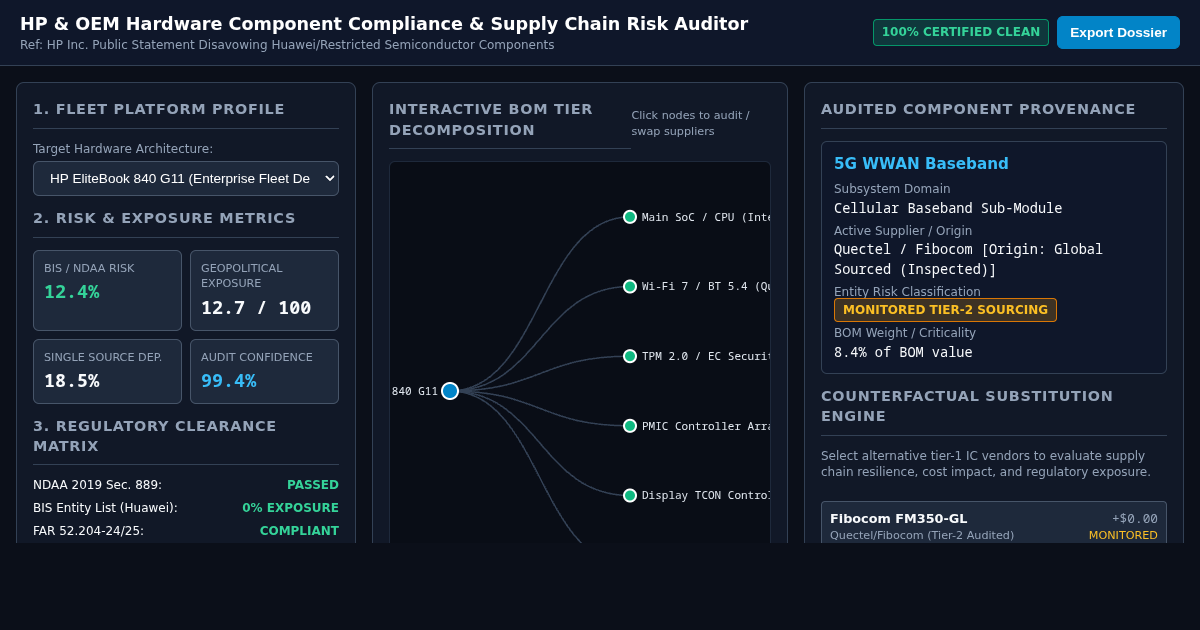Image resolution: width=1200 pixels, height=630 pixels.
Task: Click the Monitored Tier-2 Sourcing badge
Action: click(x=945, y=310)
